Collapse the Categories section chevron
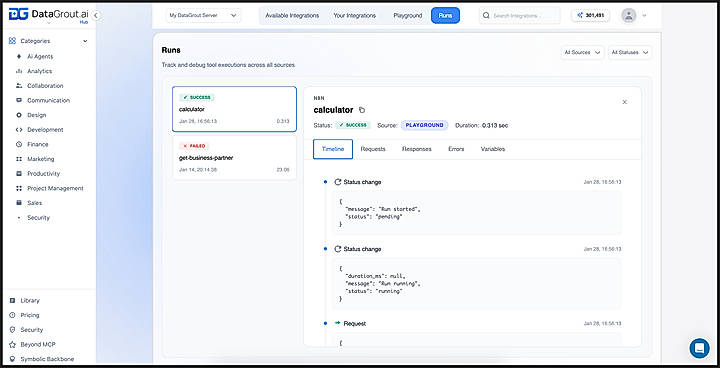Image resolution: width=720 pixels, height=368 pixels. (x=85, y=41)
